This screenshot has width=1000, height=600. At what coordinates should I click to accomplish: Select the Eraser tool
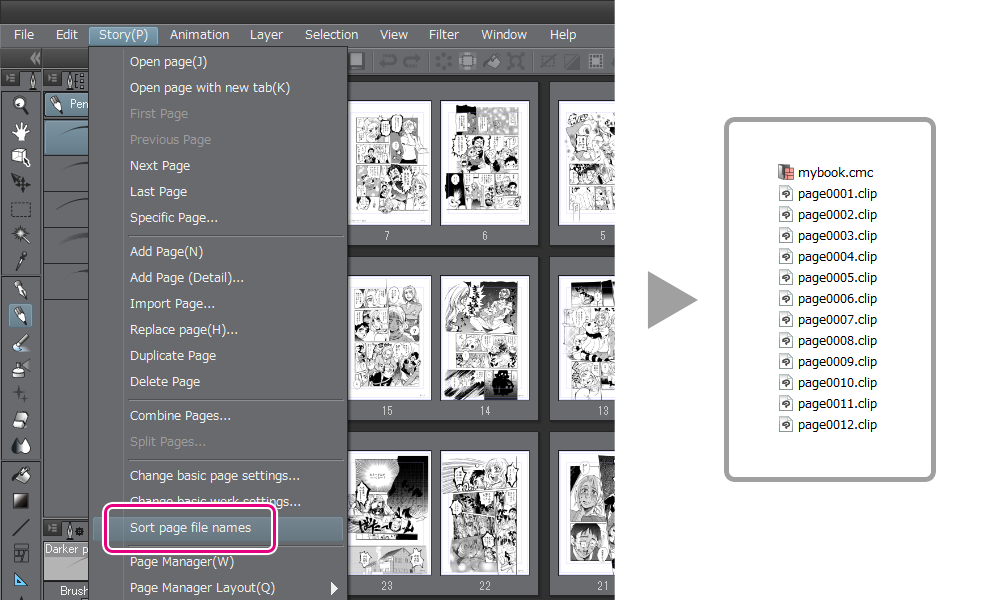click(x=20, y=421)
